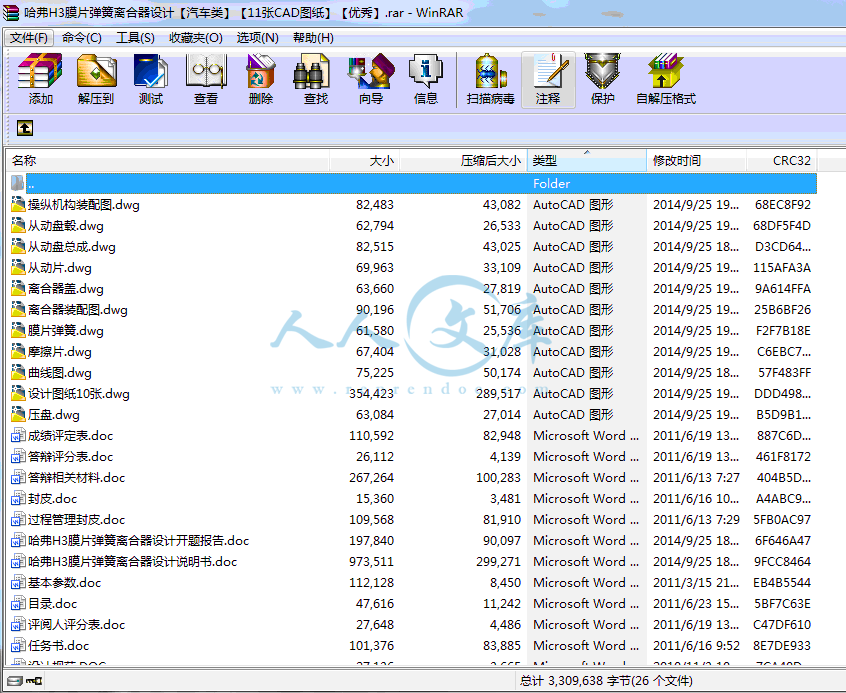
Task: Select file 目录.doc
Action: click(413, 604)
